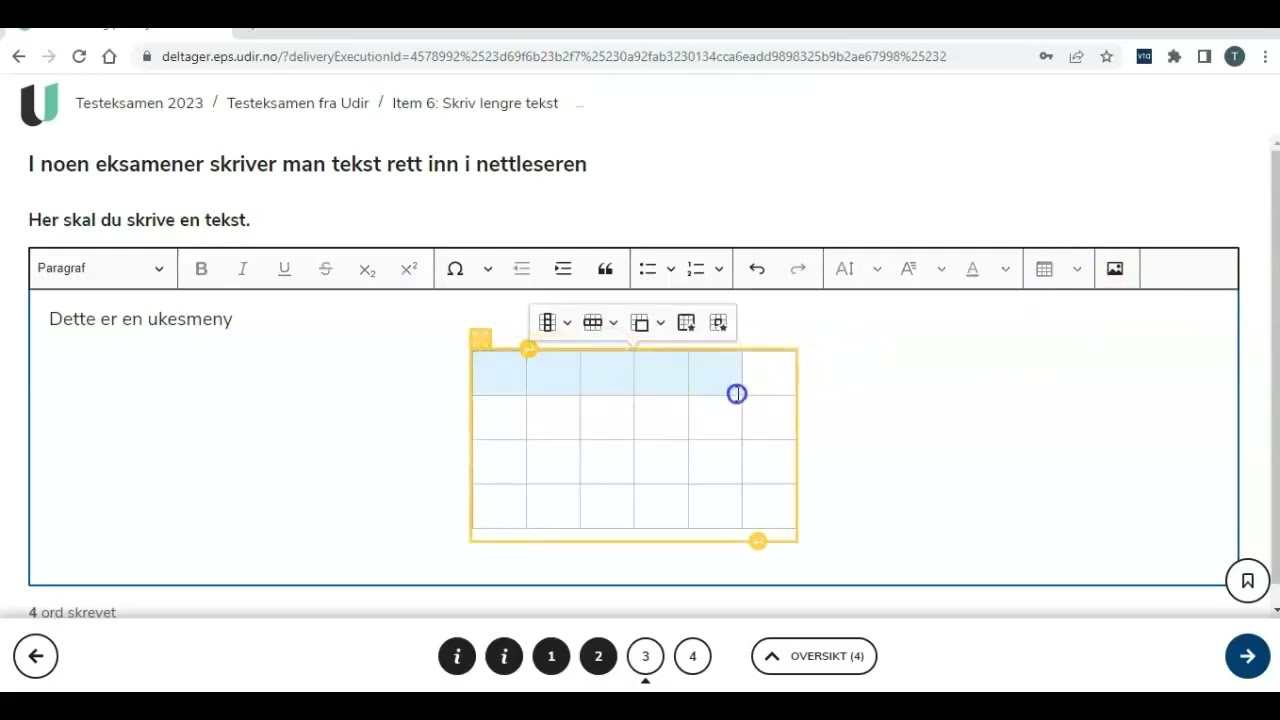
Task: Expand table row dropdown arrow
Action: pos(613,323)
